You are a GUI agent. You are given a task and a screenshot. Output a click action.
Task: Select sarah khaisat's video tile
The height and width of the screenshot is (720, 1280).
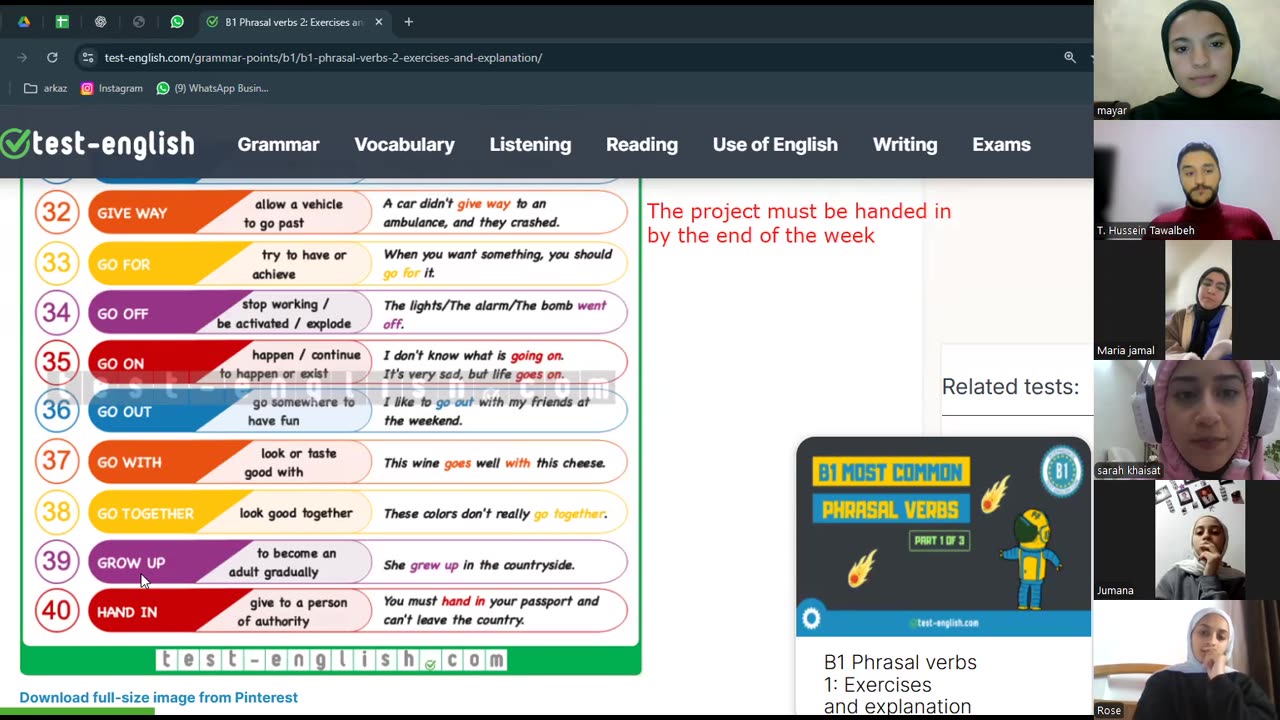pos(1187,420)
